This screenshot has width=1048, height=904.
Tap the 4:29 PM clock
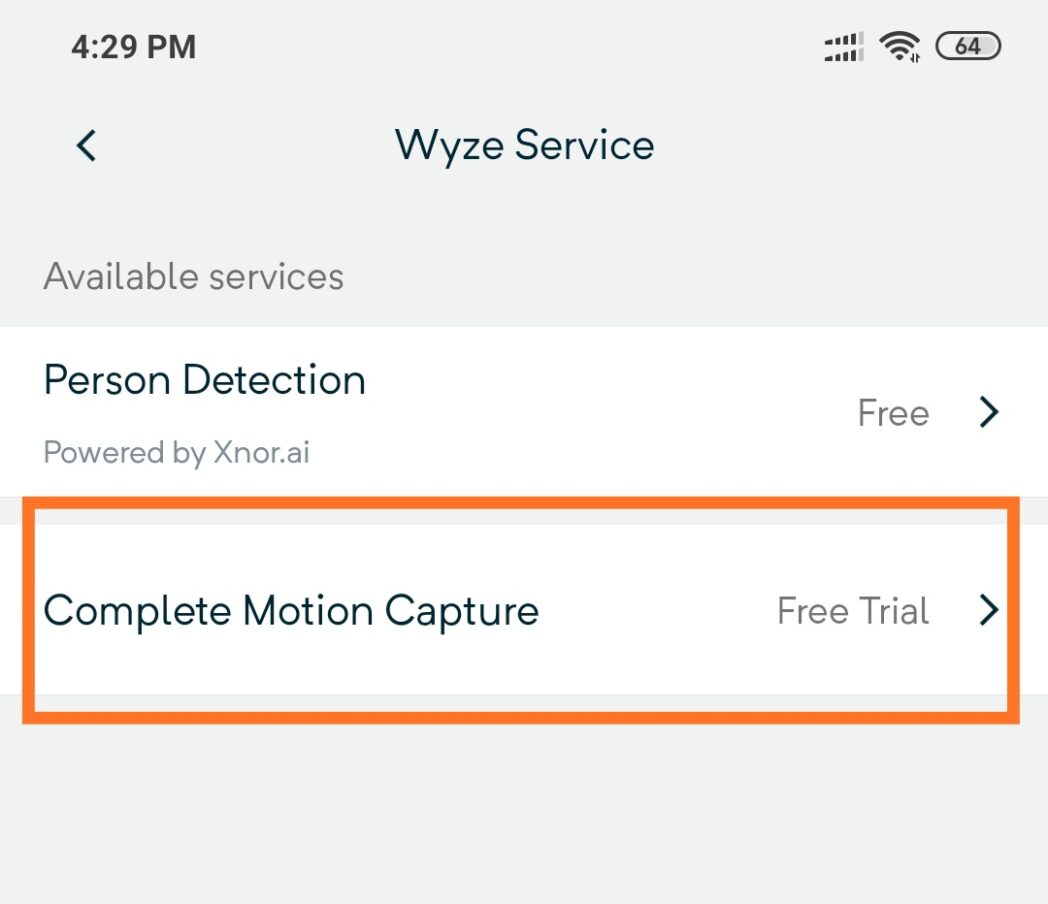133,47
